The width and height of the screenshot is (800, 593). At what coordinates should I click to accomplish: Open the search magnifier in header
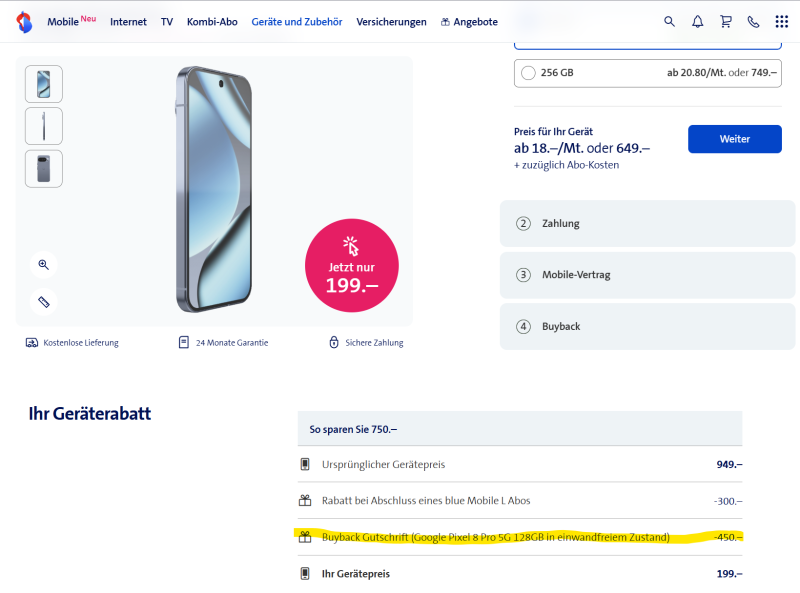point(670,22)
